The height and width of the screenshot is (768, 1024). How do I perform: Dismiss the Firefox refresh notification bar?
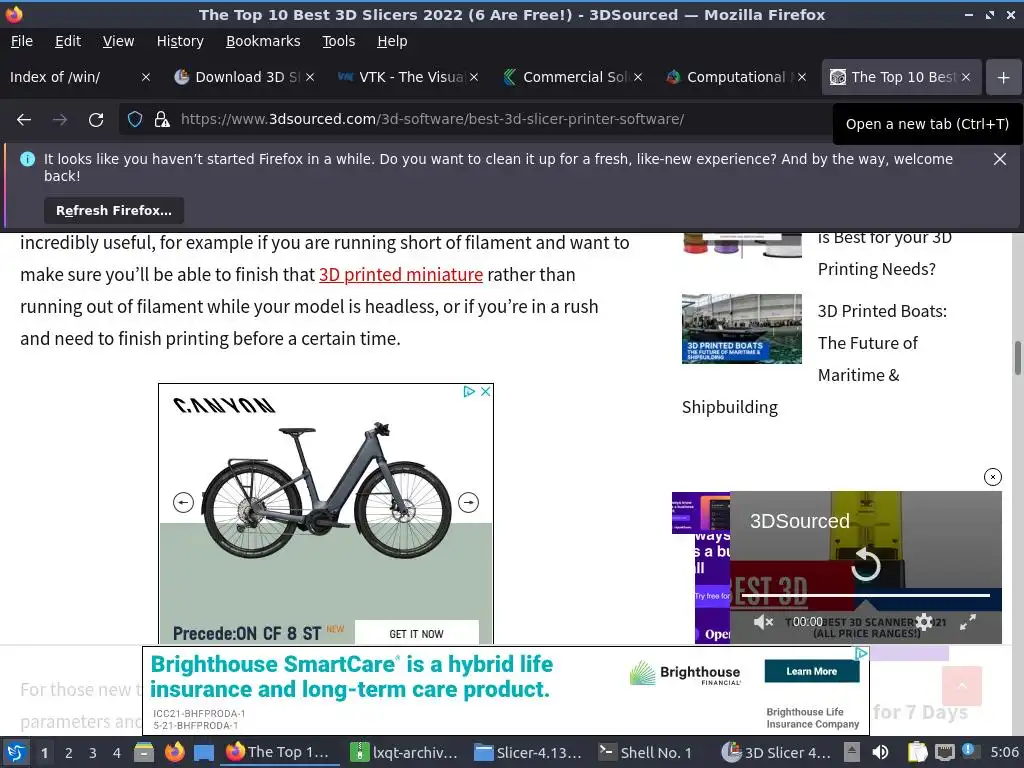999,159
